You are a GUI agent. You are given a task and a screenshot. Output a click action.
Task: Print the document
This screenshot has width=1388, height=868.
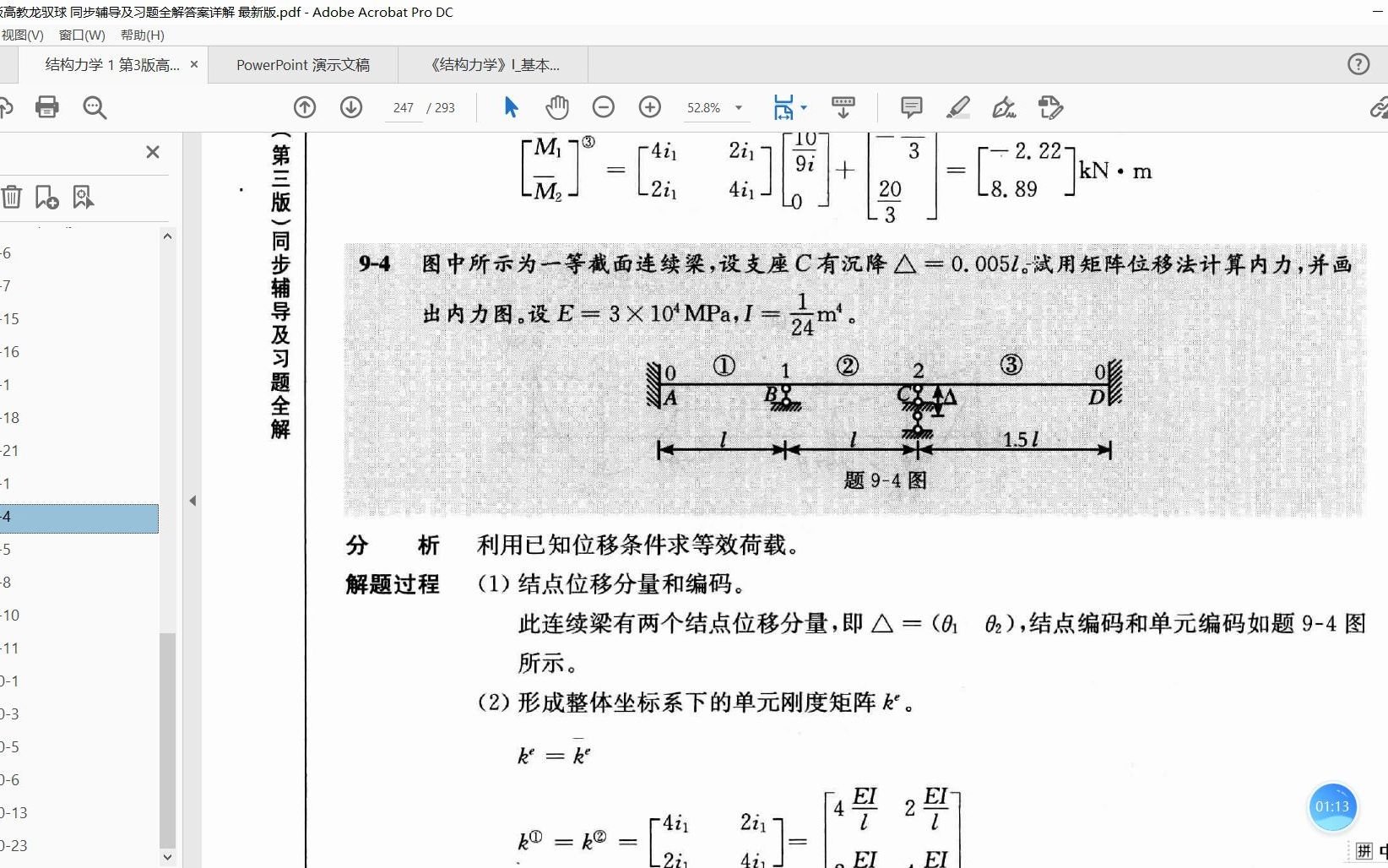click(46, 107)
